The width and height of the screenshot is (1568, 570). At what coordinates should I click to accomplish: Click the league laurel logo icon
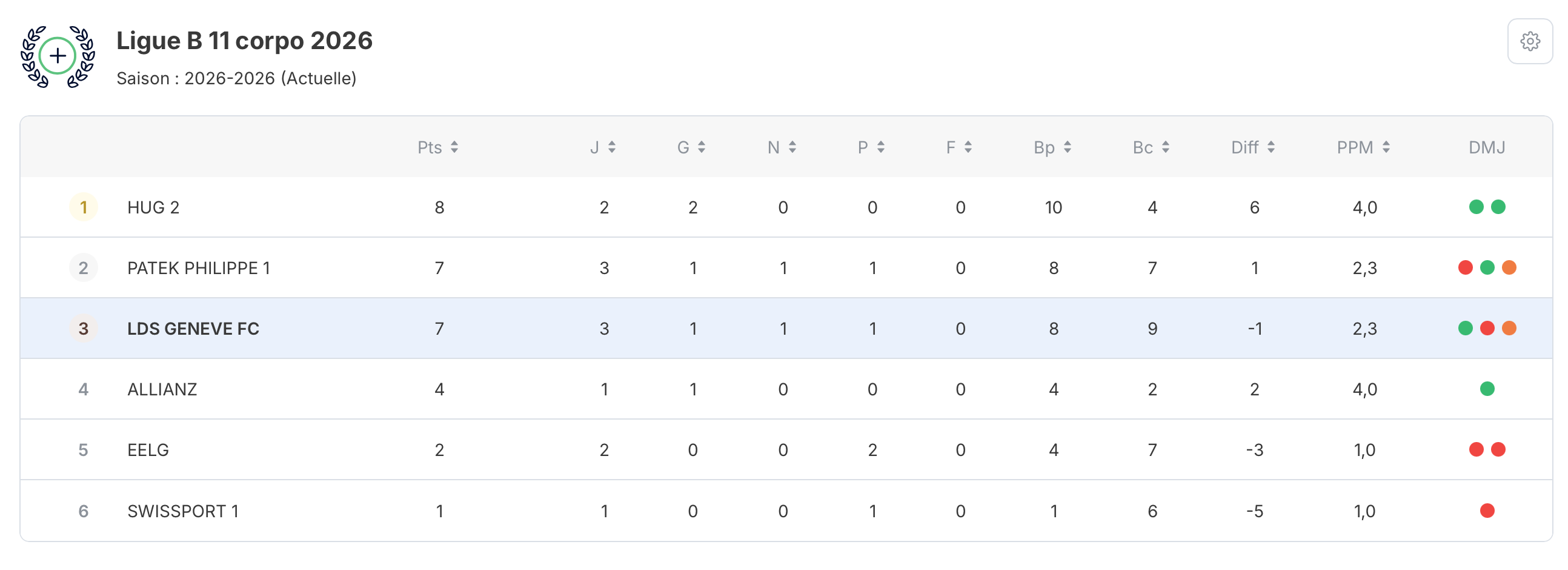click(58, 56)
